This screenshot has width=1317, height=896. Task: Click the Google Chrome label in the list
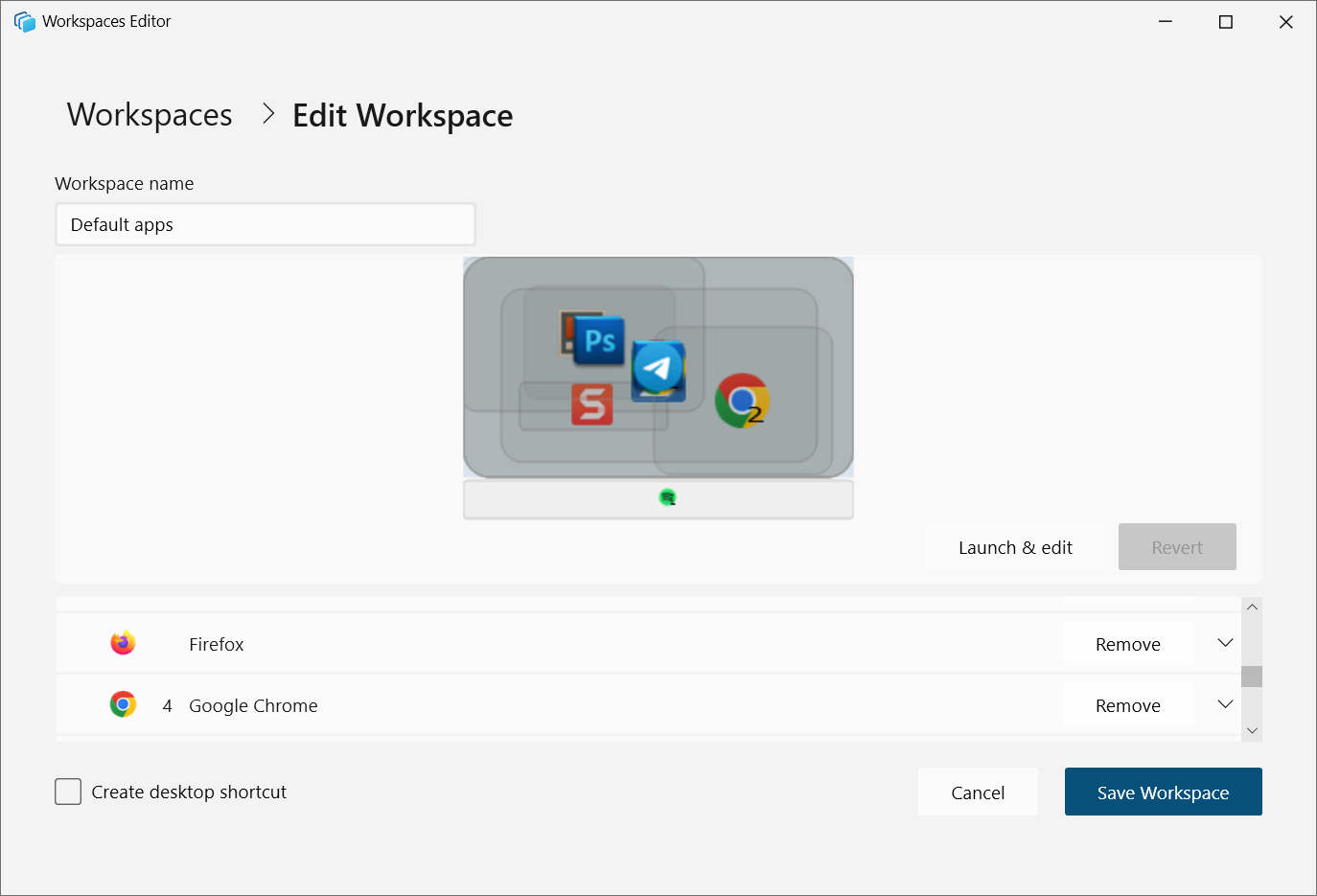coord(253,705)
